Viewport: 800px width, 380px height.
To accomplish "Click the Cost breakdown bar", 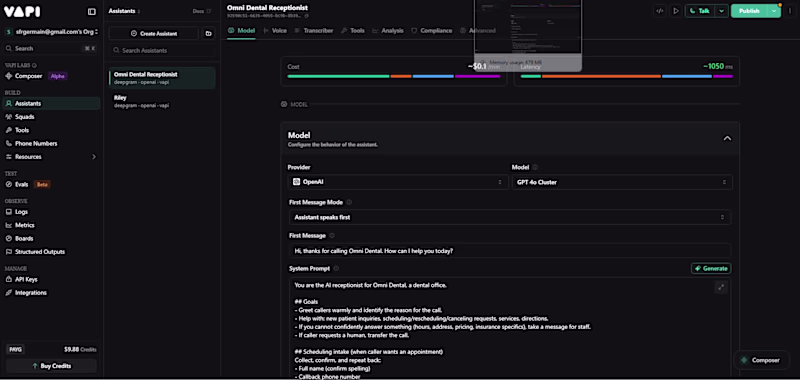I will pyautogui.click(x=394, y=77).
